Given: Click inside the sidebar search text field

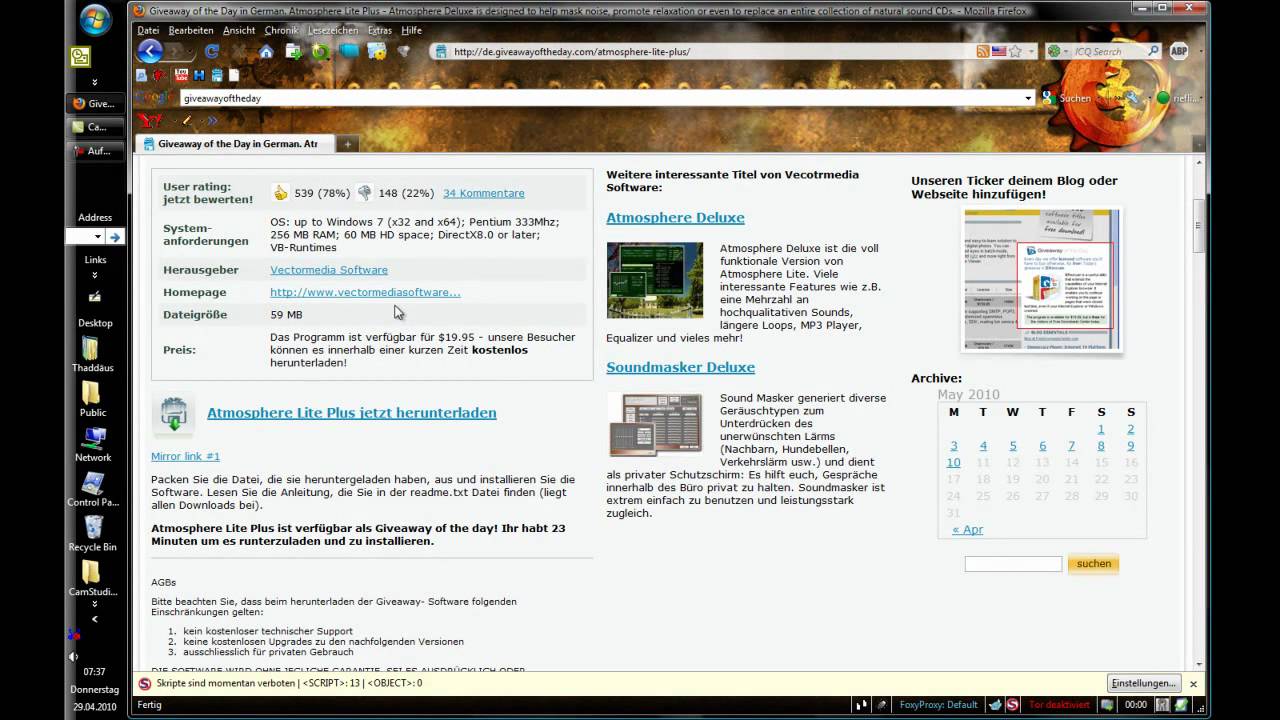Looking at the screenshot, I should point(1013,564).
